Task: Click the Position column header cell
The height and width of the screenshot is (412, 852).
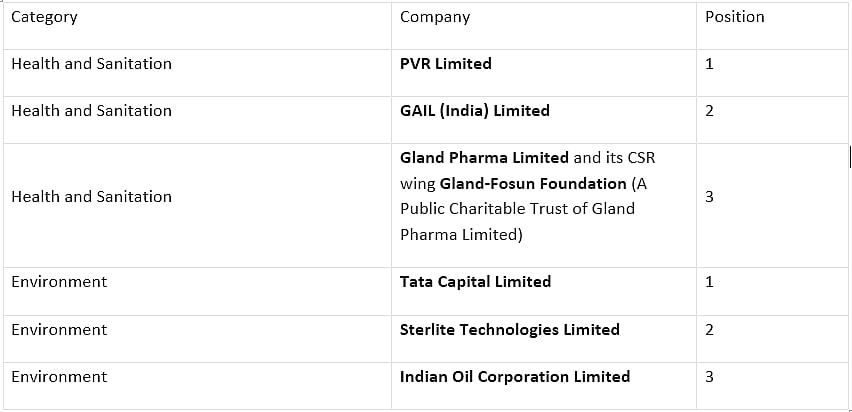Action: pos(734,17)
